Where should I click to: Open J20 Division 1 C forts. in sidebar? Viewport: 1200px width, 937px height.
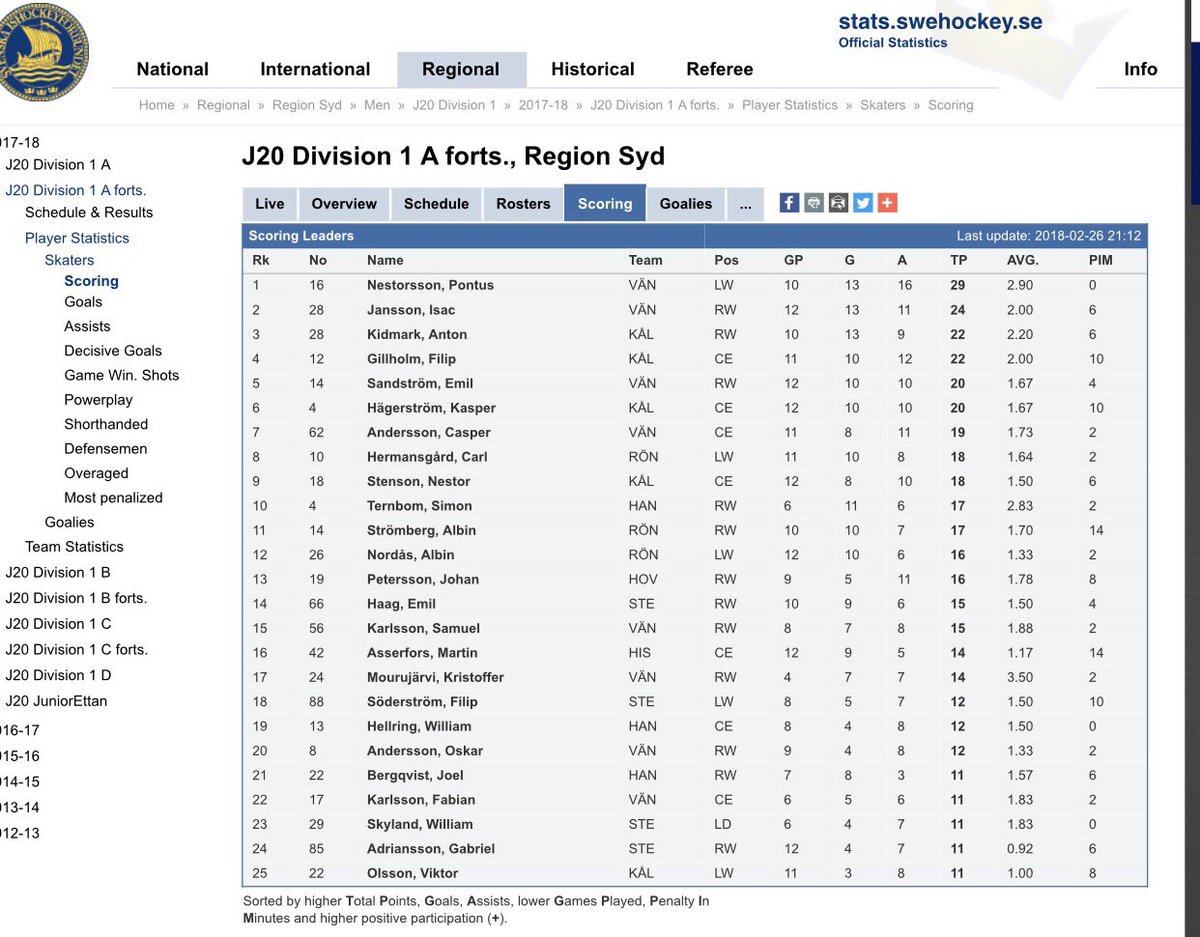point(76,649)
